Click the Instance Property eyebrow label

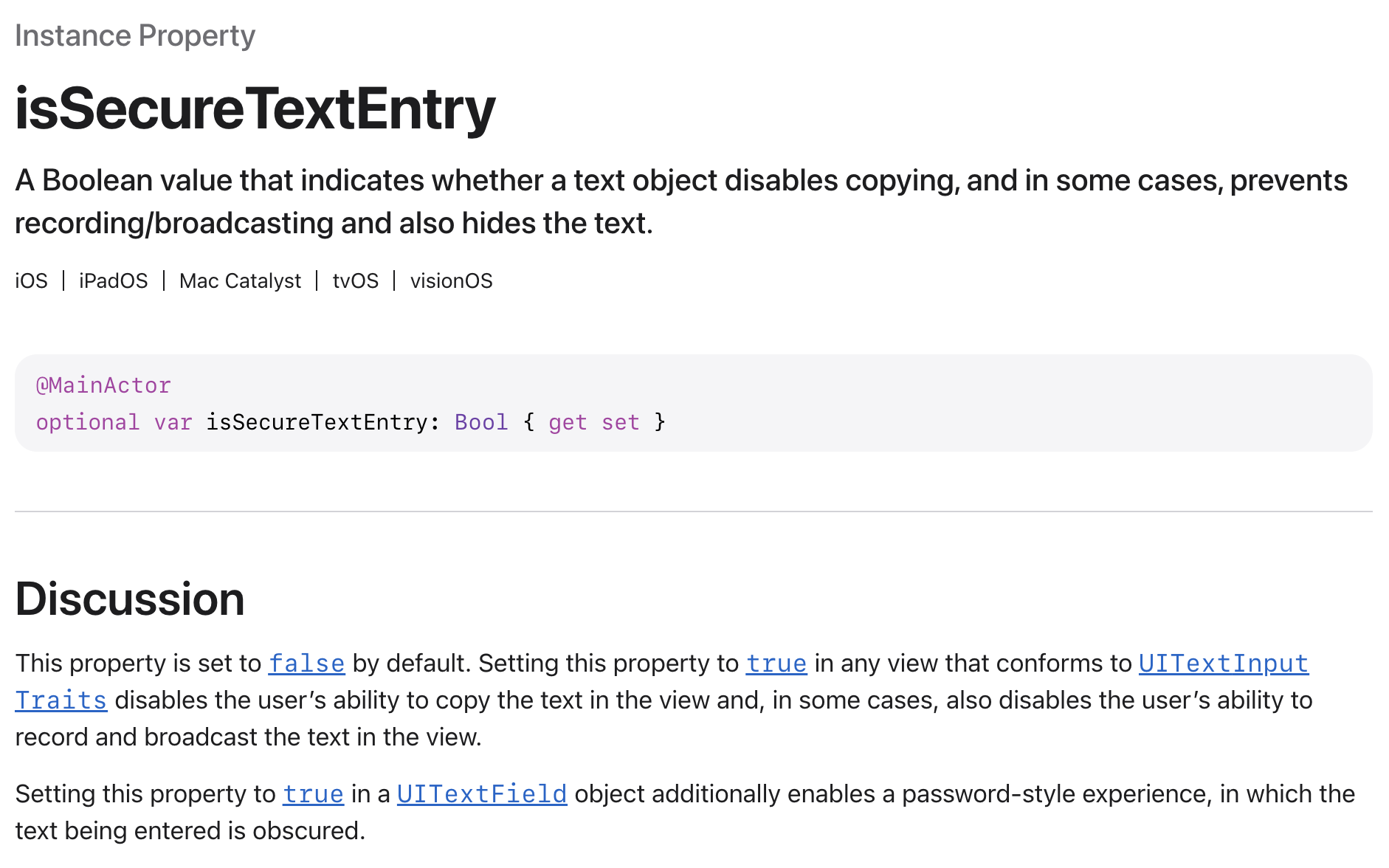135,36
